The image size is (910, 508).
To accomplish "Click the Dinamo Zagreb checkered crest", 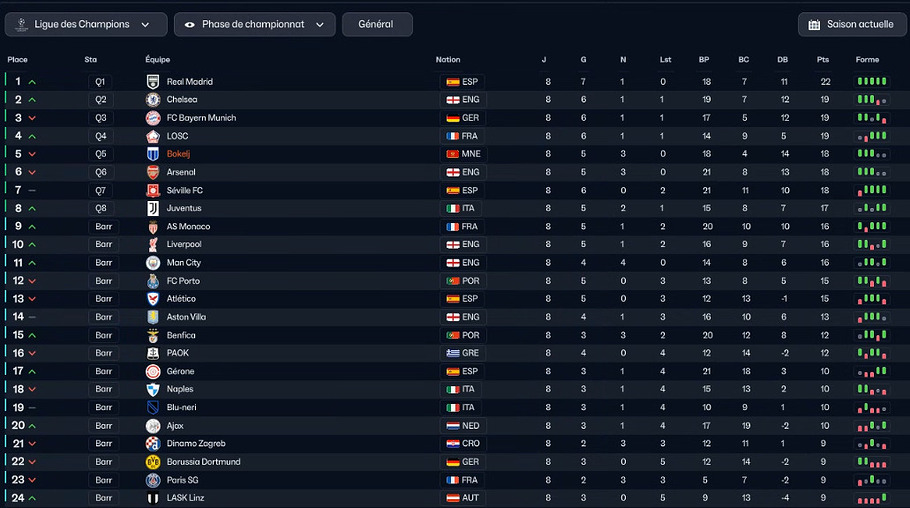I will pyautogui.click(x=153, y=444).
